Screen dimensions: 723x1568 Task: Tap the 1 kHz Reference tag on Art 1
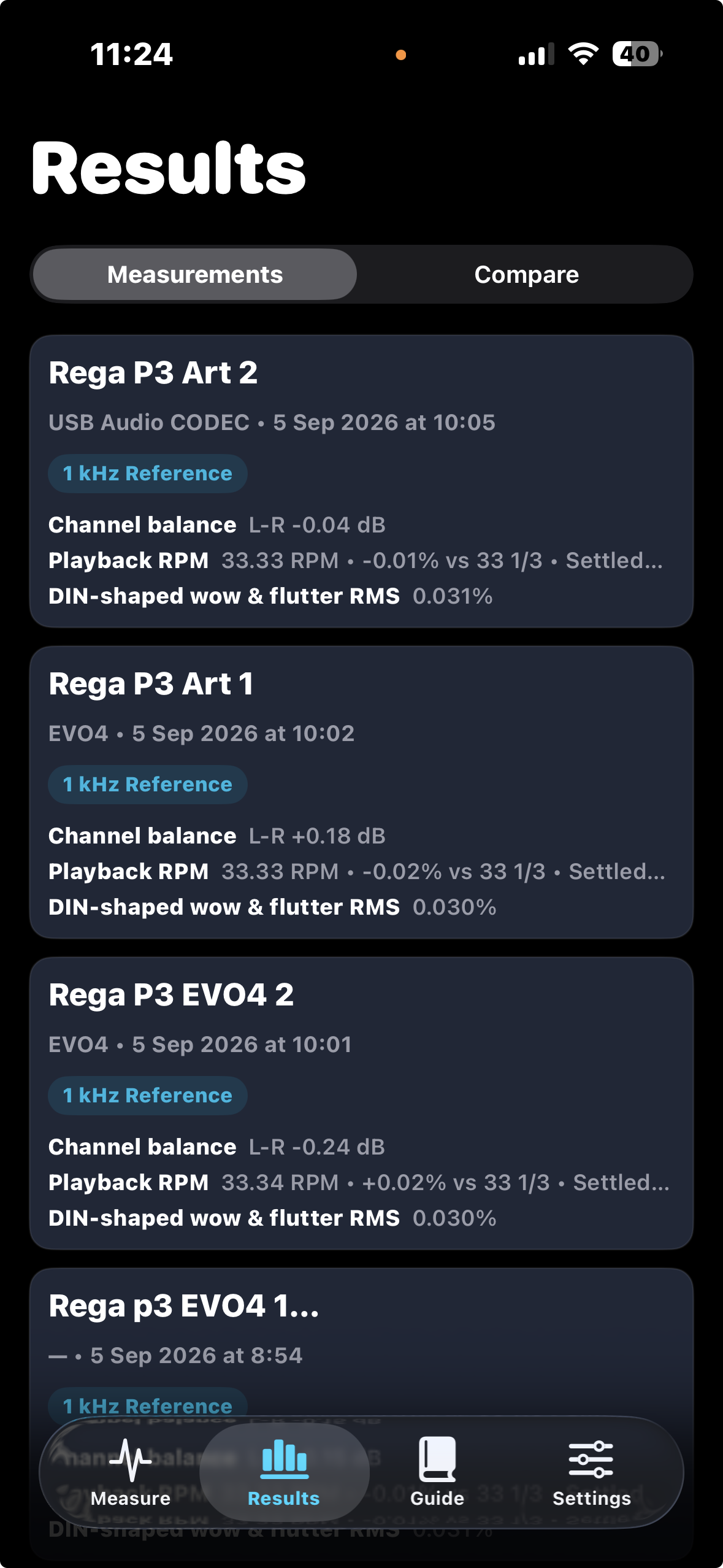pos(148,785)
